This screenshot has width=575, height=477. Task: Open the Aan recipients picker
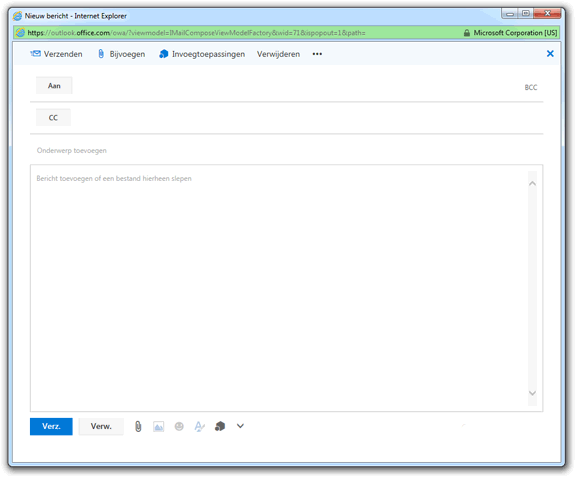pos(54,85)
